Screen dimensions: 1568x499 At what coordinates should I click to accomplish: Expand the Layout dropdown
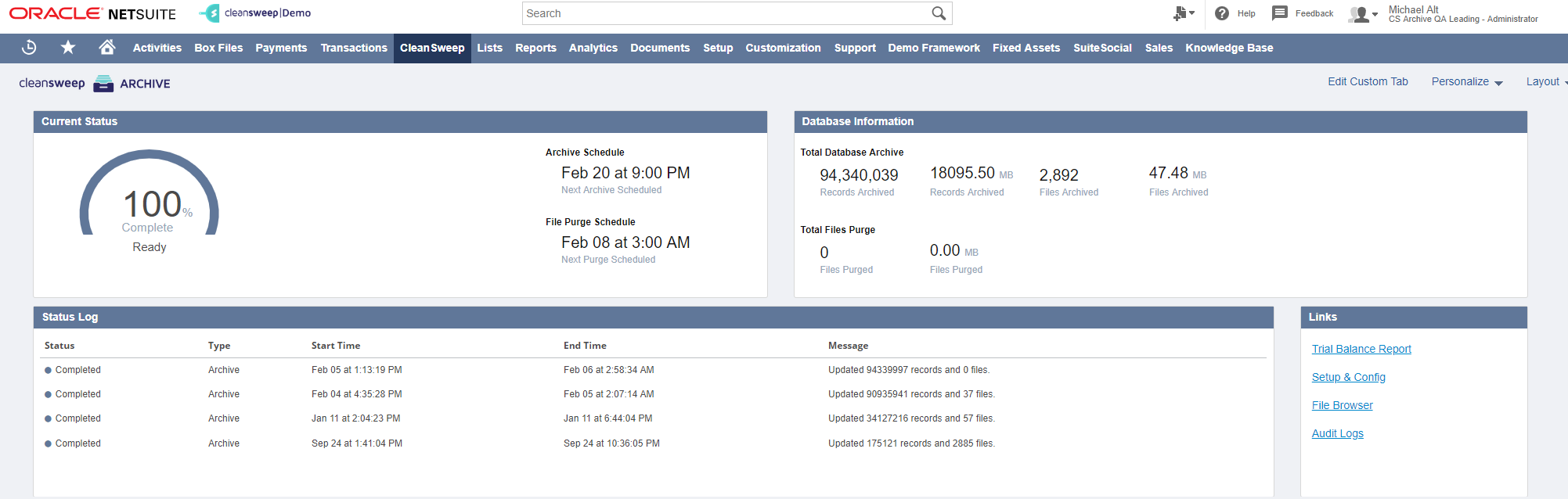click(1546, 81)
